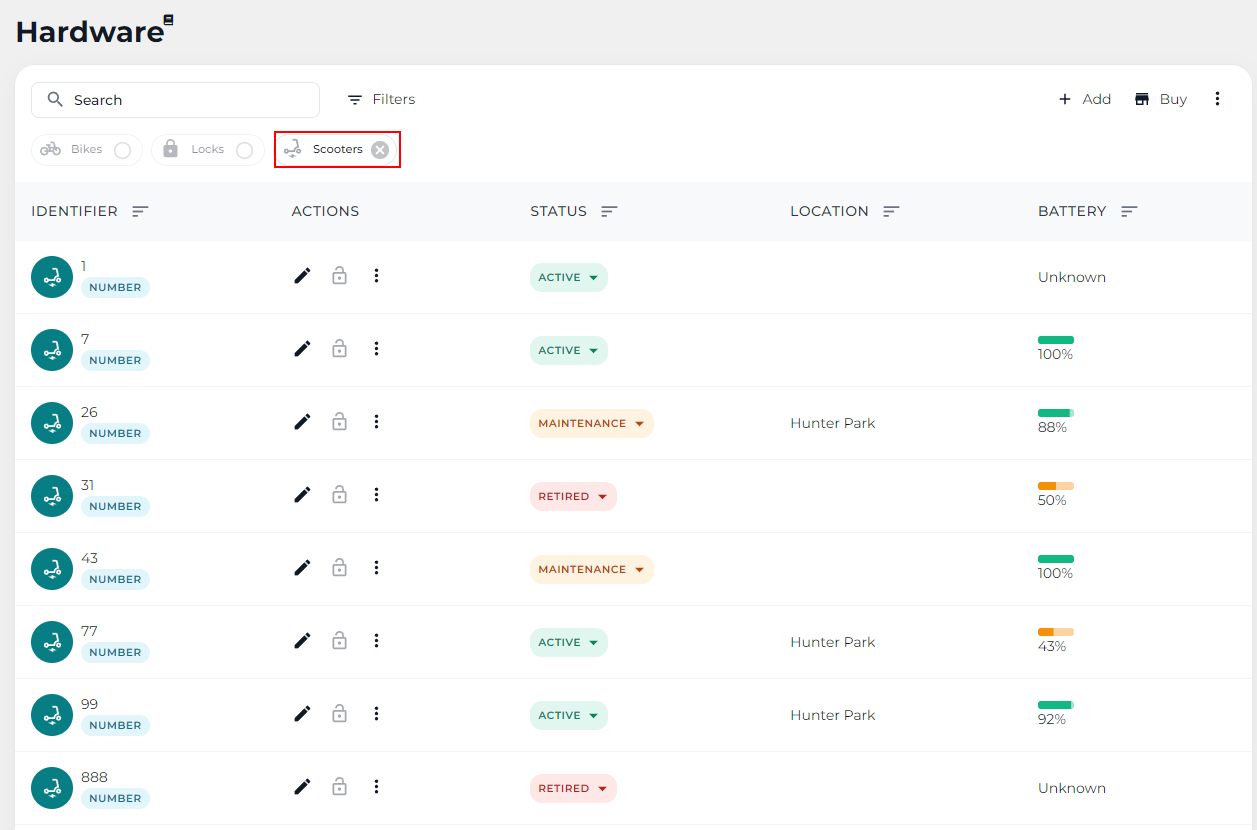Open Retired status dropdown for scooter 31
The width and height of the screenshot is (1257, 830).
[x=573, y=496]
